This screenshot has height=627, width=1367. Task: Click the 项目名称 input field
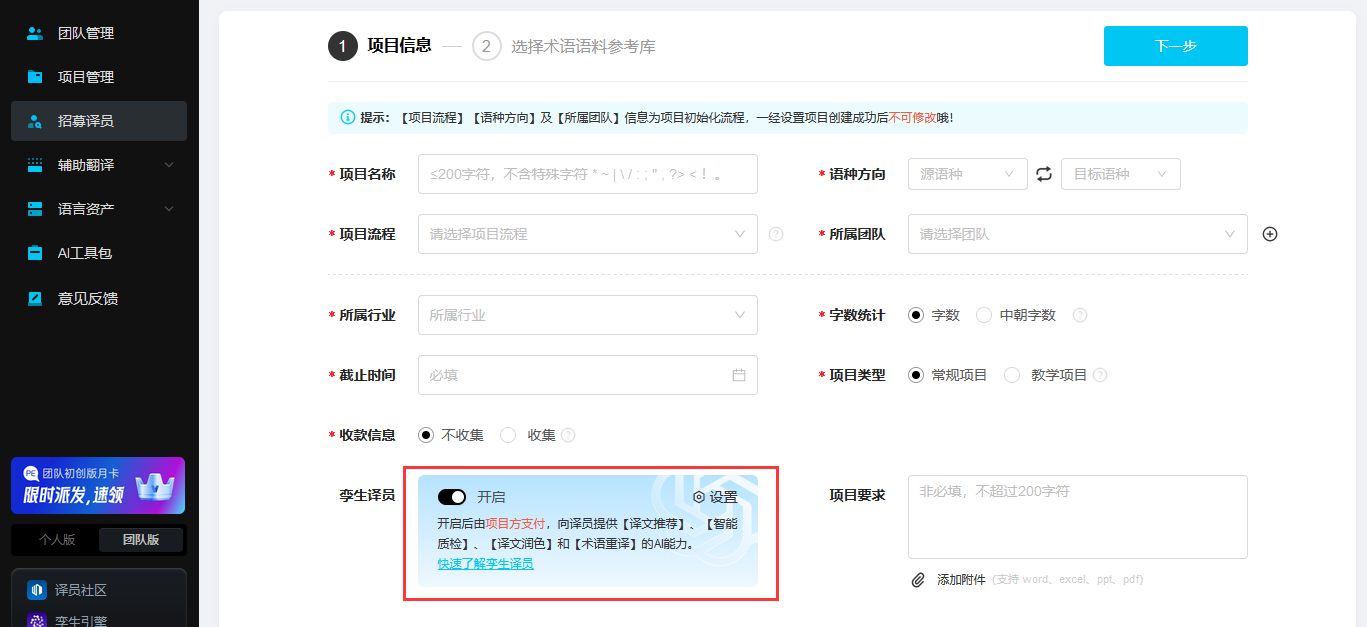pos(587,174)
